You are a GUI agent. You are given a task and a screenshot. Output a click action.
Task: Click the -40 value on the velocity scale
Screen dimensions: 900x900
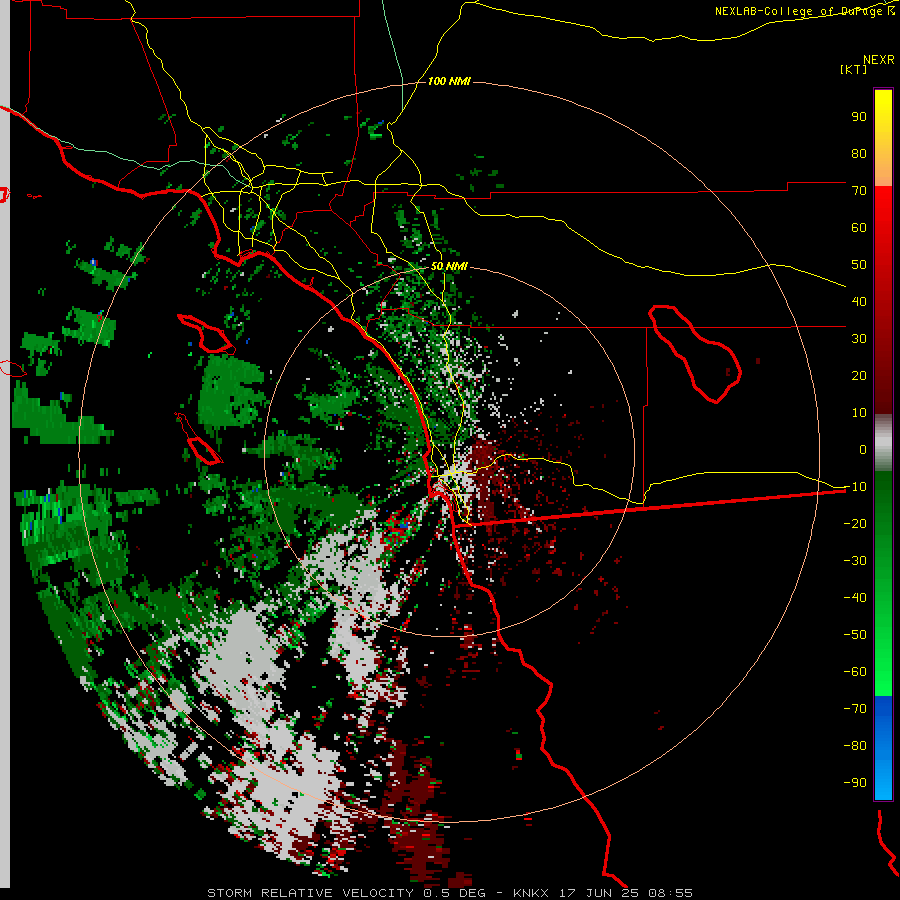tap(855, 598)
